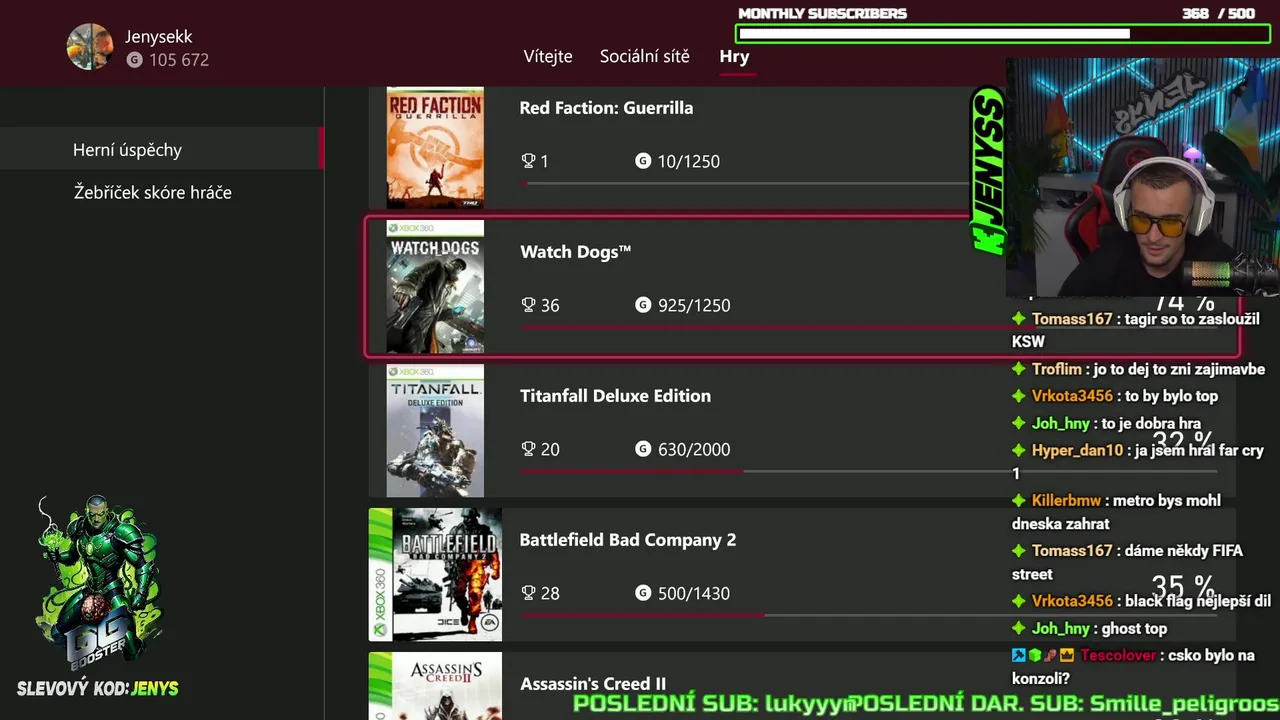Screen dimensions: 1280x720
Task: Click the SLEVOVÝ KOD: JENYS text
Action: click(x=98, y=688)
